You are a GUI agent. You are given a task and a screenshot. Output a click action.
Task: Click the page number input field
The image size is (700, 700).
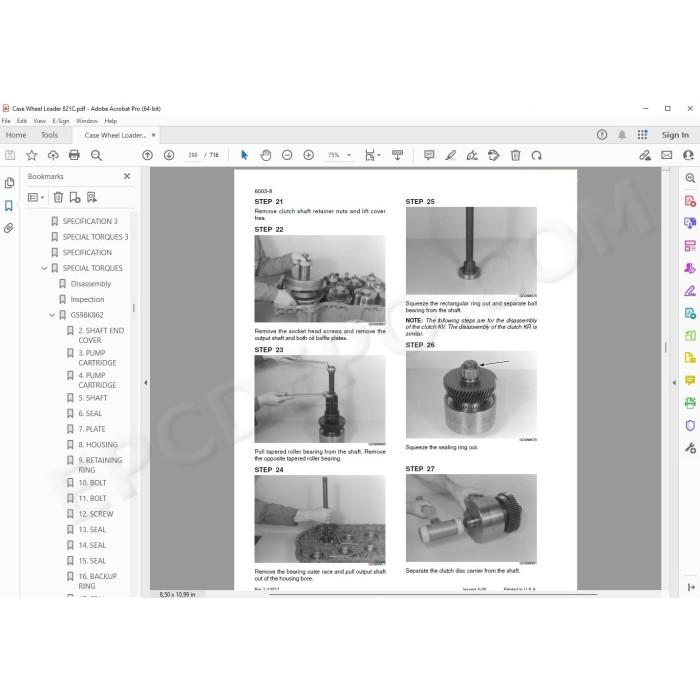pos(192,155)
